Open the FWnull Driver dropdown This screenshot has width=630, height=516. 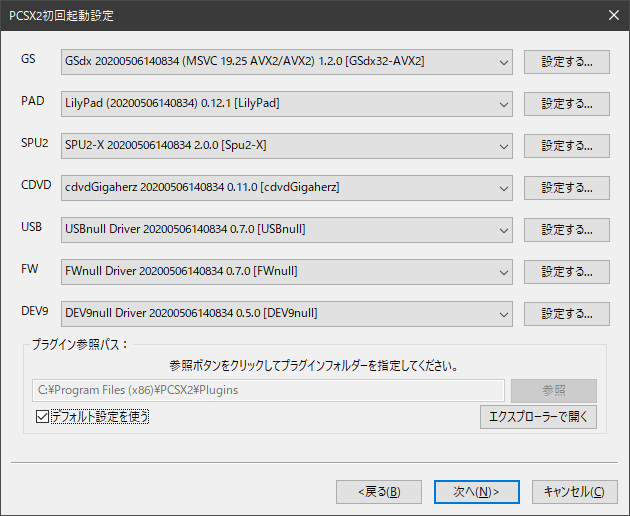pos(286,272)
